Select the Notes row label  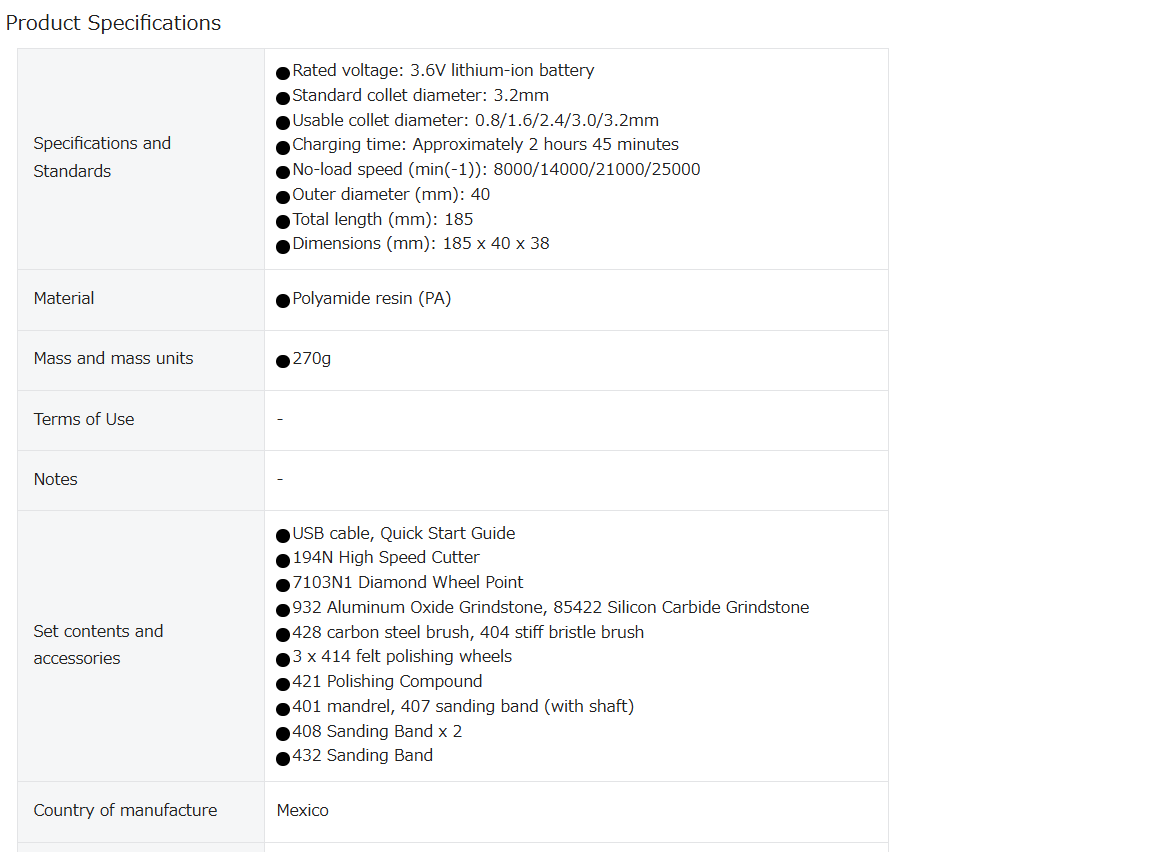point(55,480)
